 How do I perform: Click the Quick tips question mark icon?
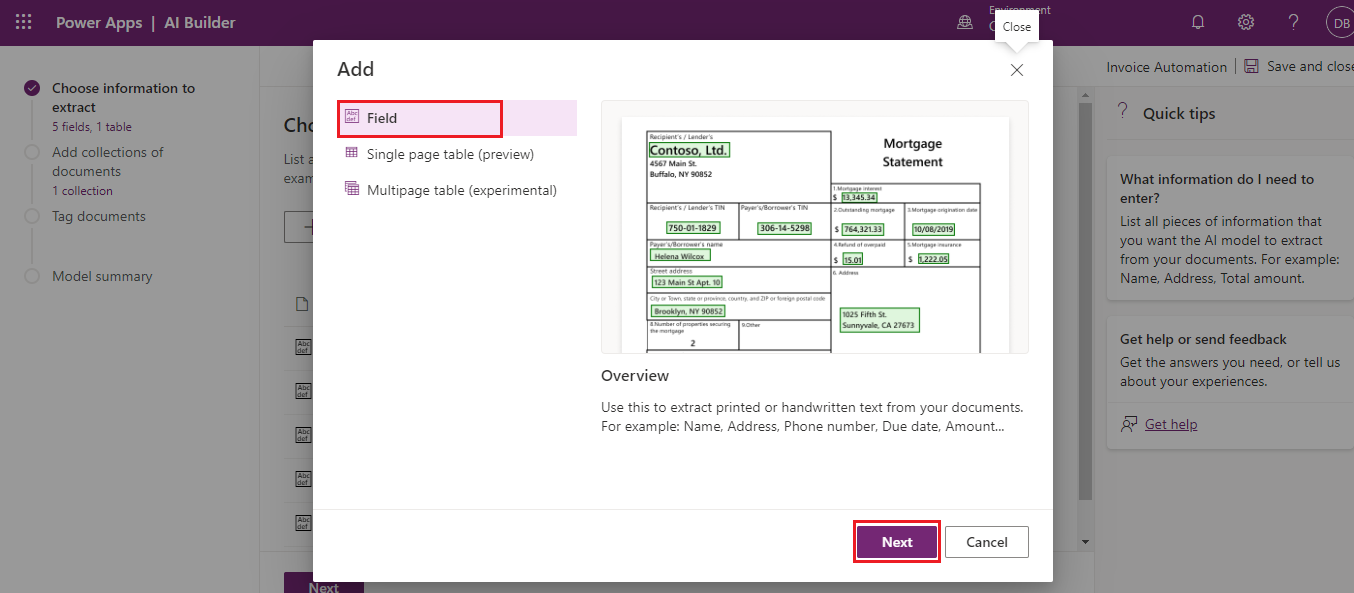point(1122,113)
